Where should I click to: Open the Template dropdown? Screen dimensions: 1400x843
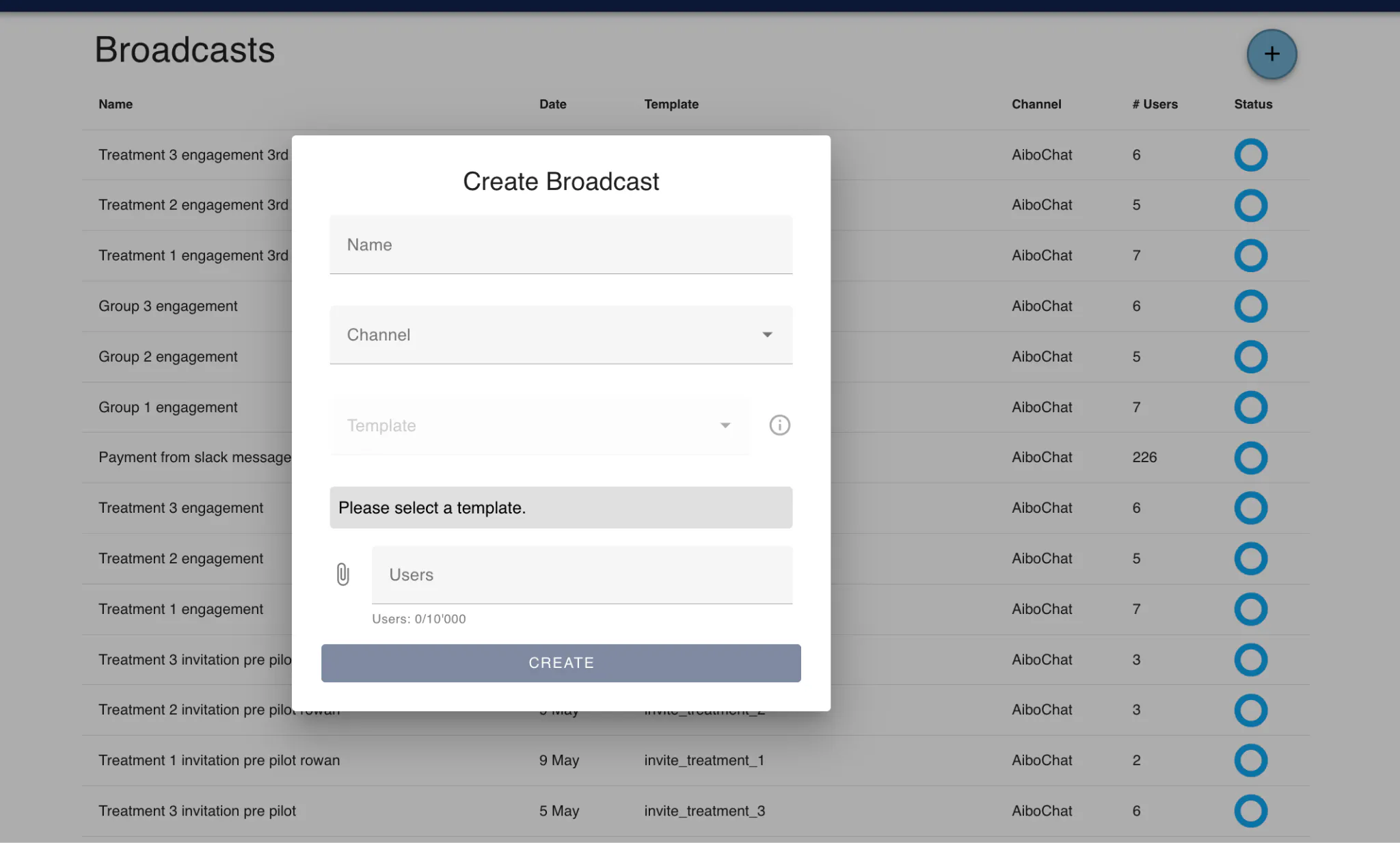[533, 425]
